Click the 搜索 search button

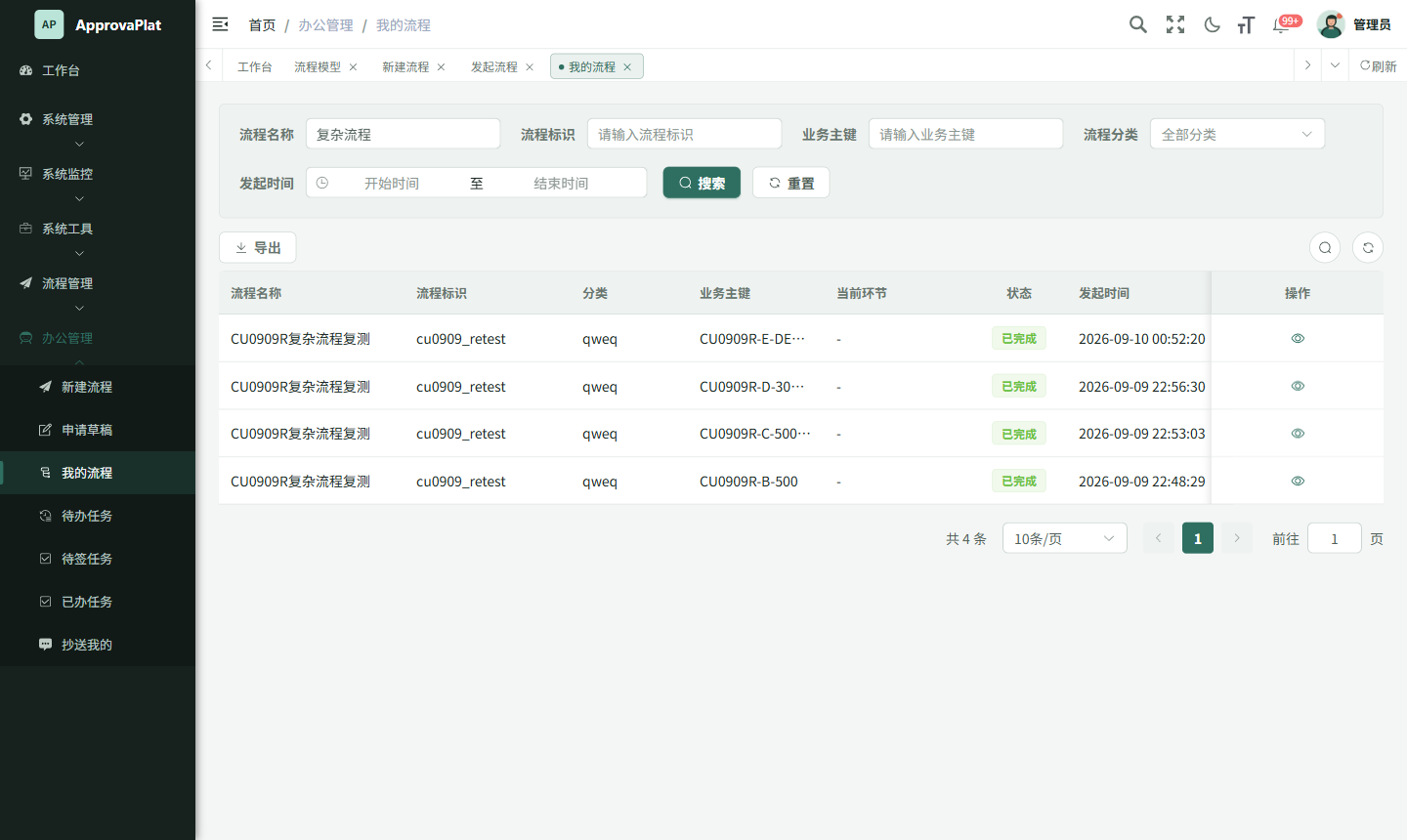click(702, 183)
